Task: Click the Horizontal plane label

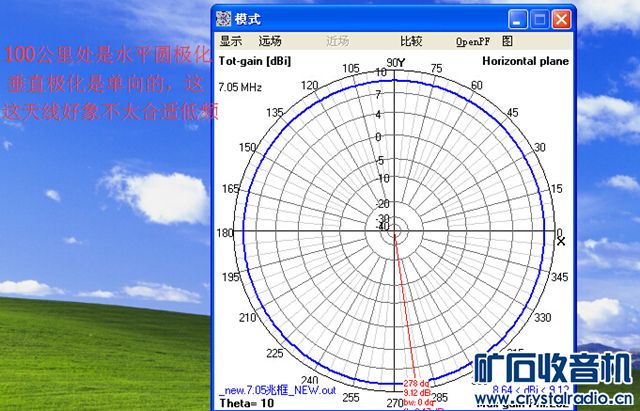Action: 525,61
